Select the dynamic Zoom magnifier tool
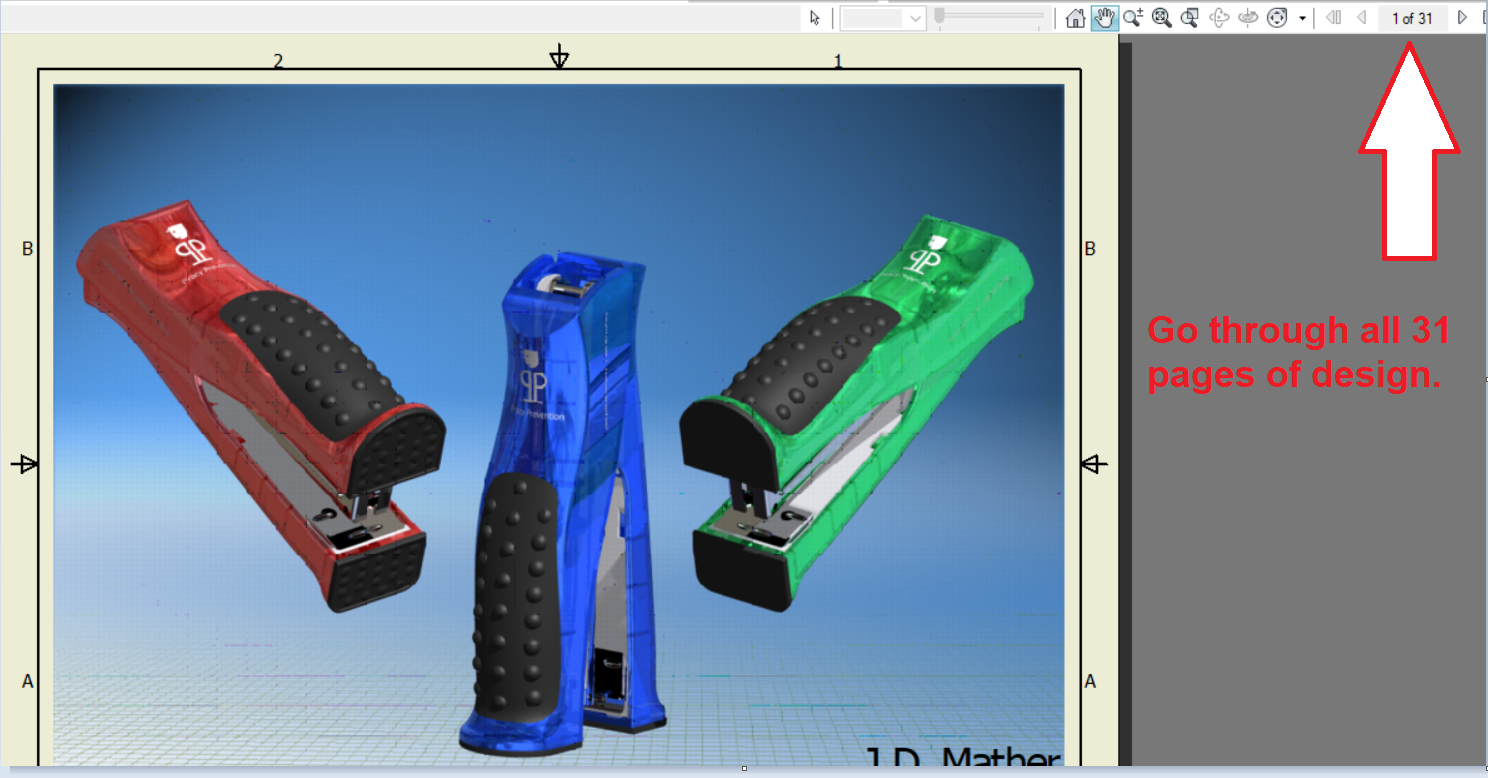This screenshot has height=778, width=1488. coord(1131,17)
